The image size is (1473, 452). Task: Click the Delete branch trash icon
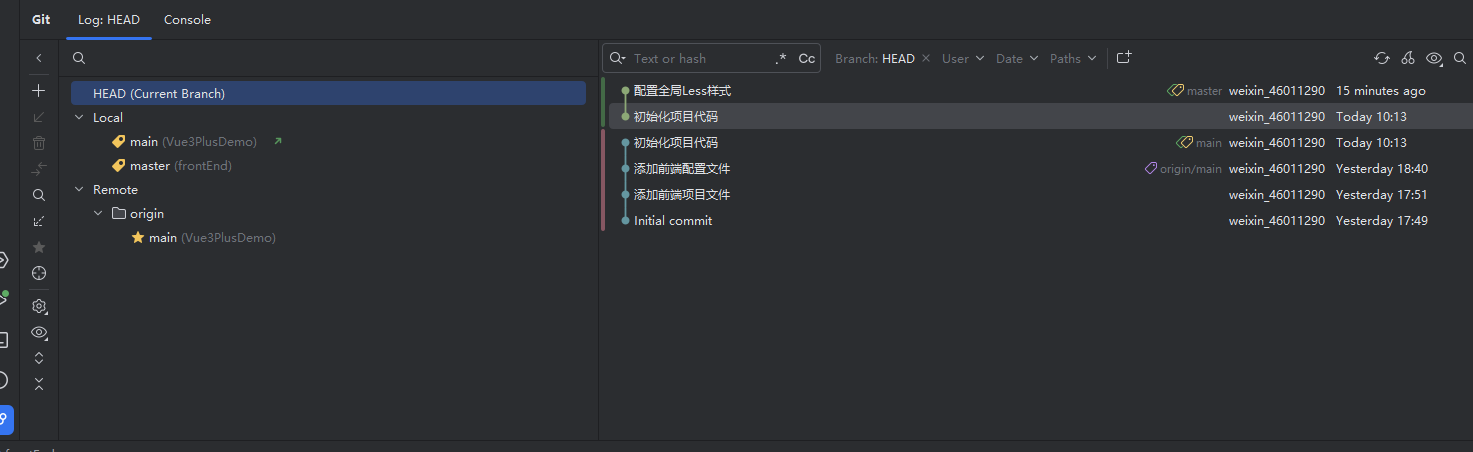click(39, 143)
